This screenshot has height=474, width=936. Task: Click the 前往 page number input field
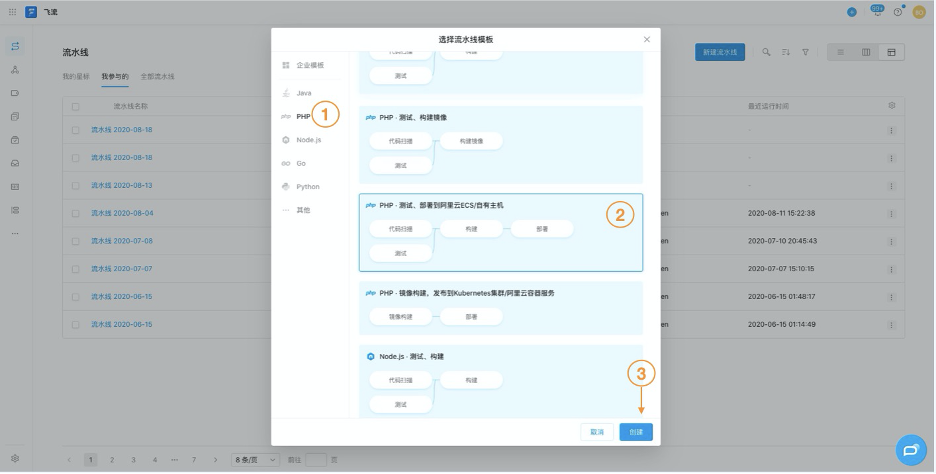pyautogui.click(x=316, y=460)
